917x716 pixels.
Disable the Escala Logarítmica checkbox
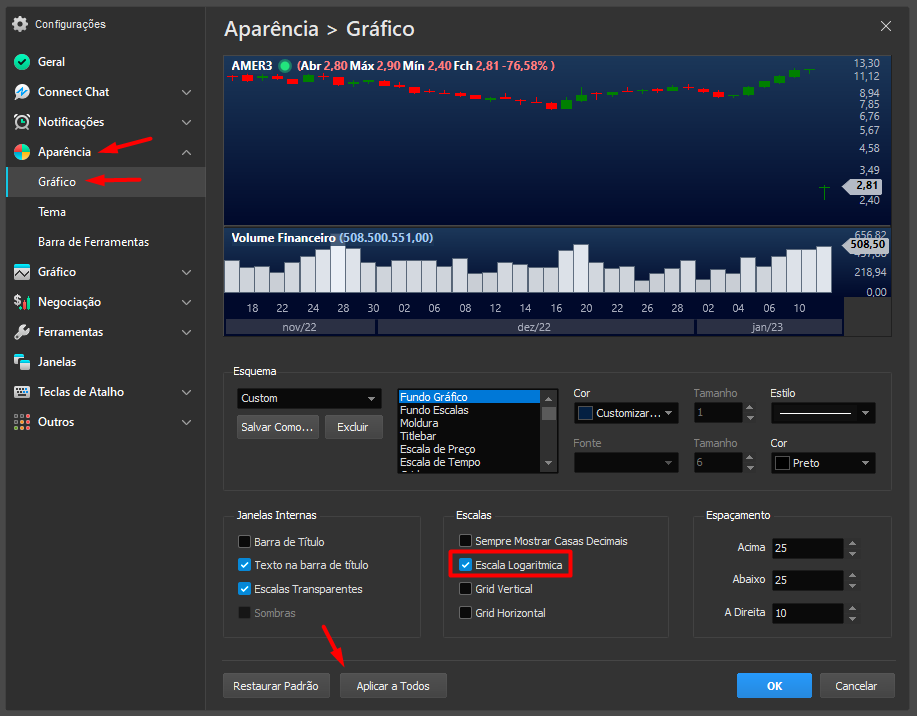click(465, 565)
